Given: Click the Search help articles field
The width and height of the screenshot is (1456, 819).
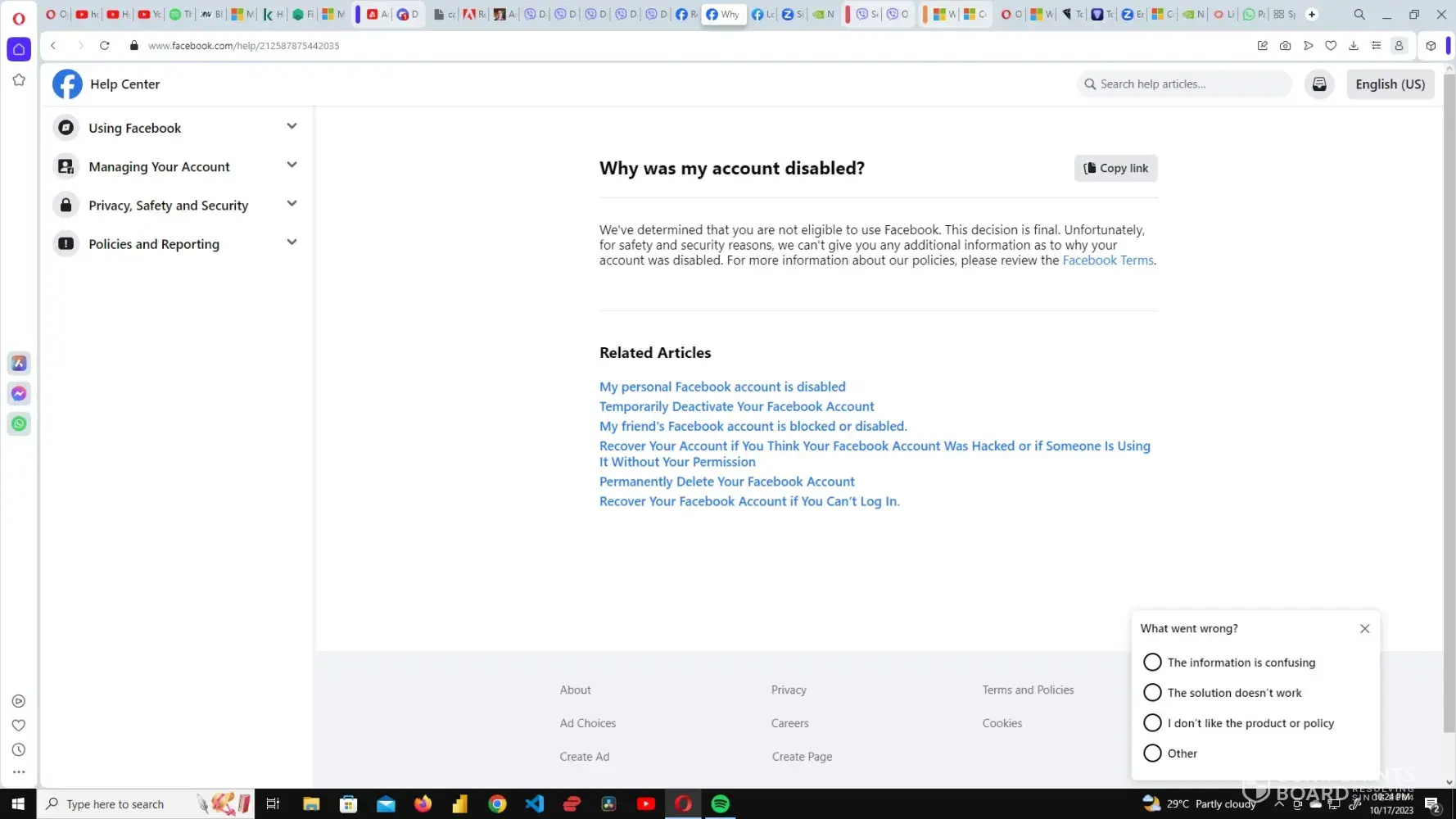Looking at the screenshot, I should coord(1186,84).
